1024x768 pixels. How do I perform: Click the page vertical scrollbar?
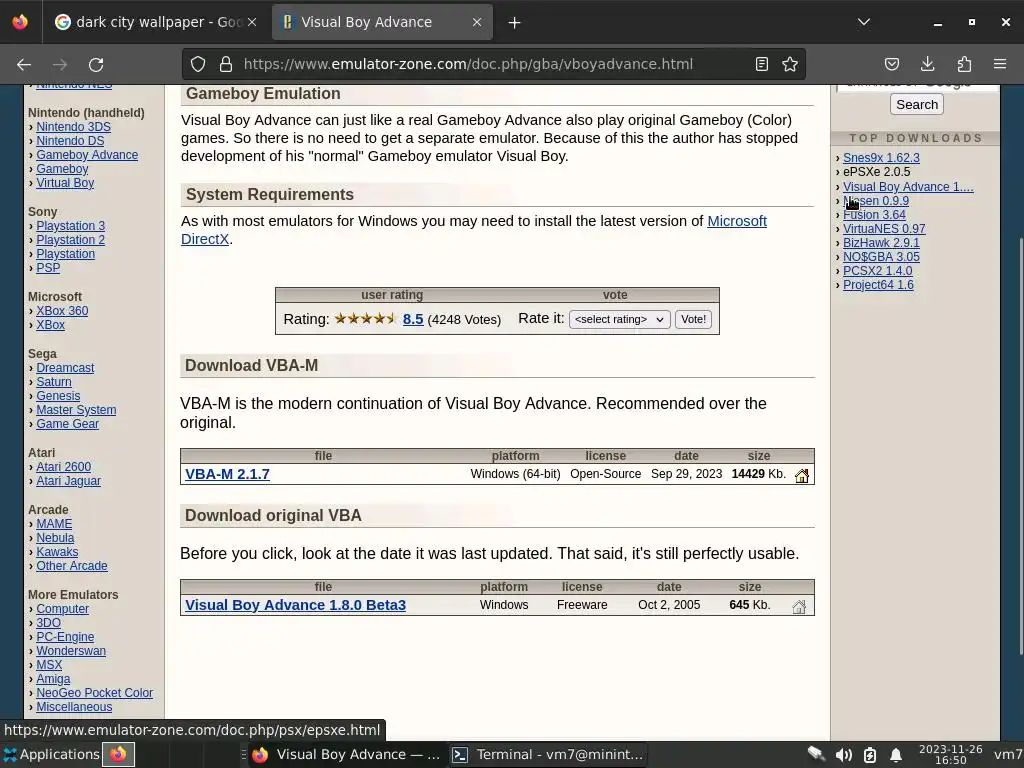1020,444
